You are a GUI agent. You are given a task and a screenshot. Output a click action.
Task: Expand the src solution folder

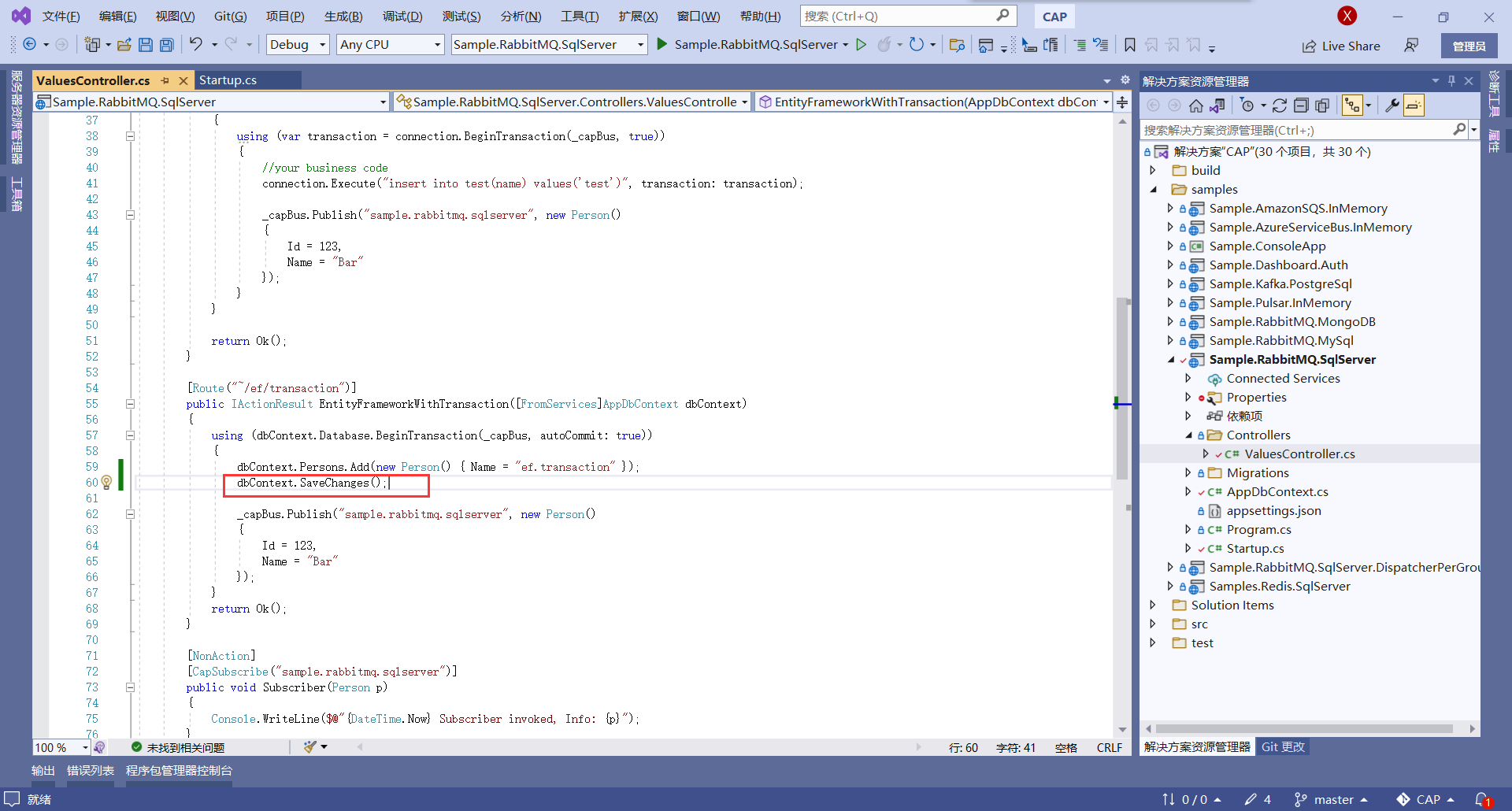tap(1154, 624)
